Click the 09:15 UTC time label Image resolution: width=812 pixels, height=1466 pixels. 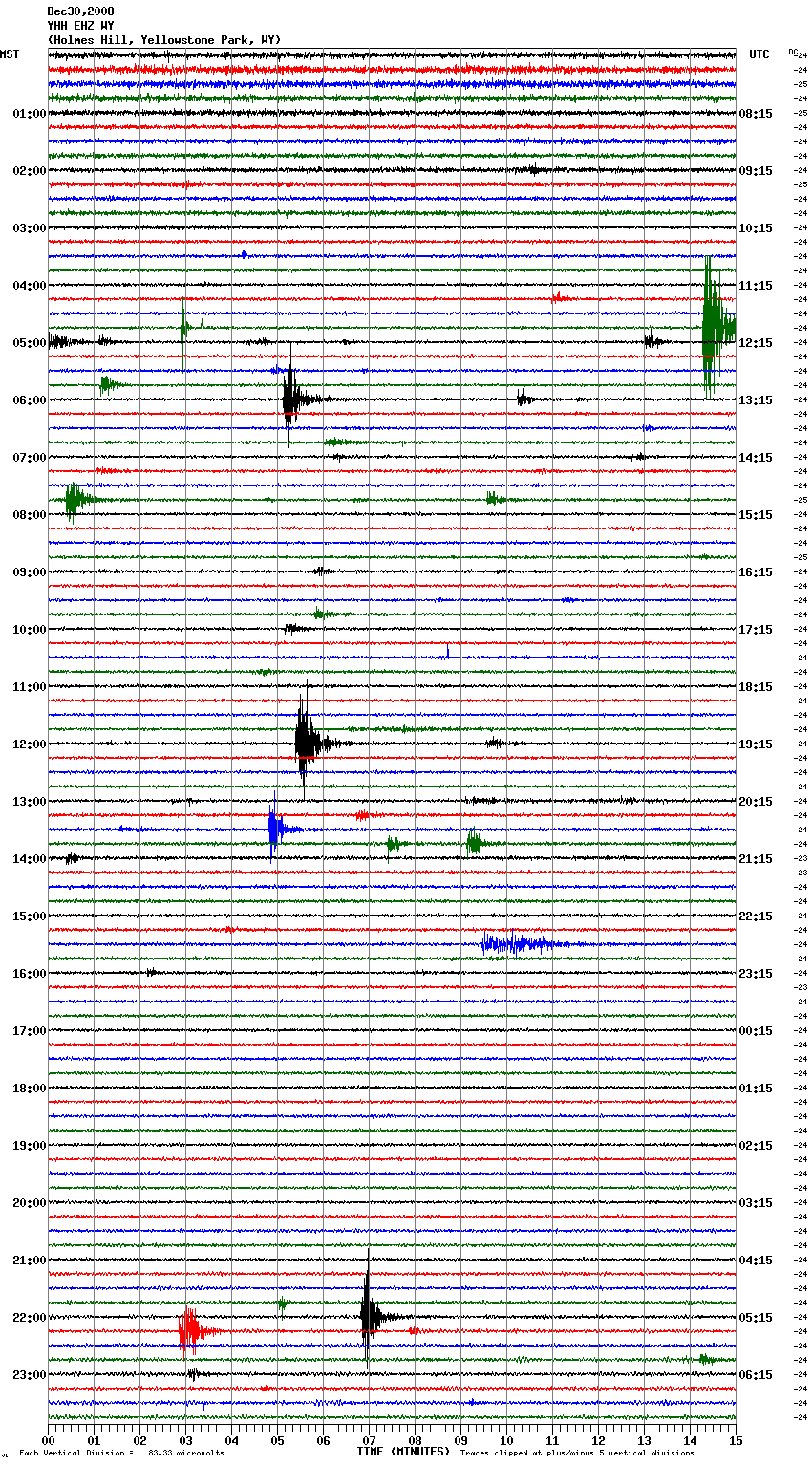pyautogui.click(x=756, y=171)
